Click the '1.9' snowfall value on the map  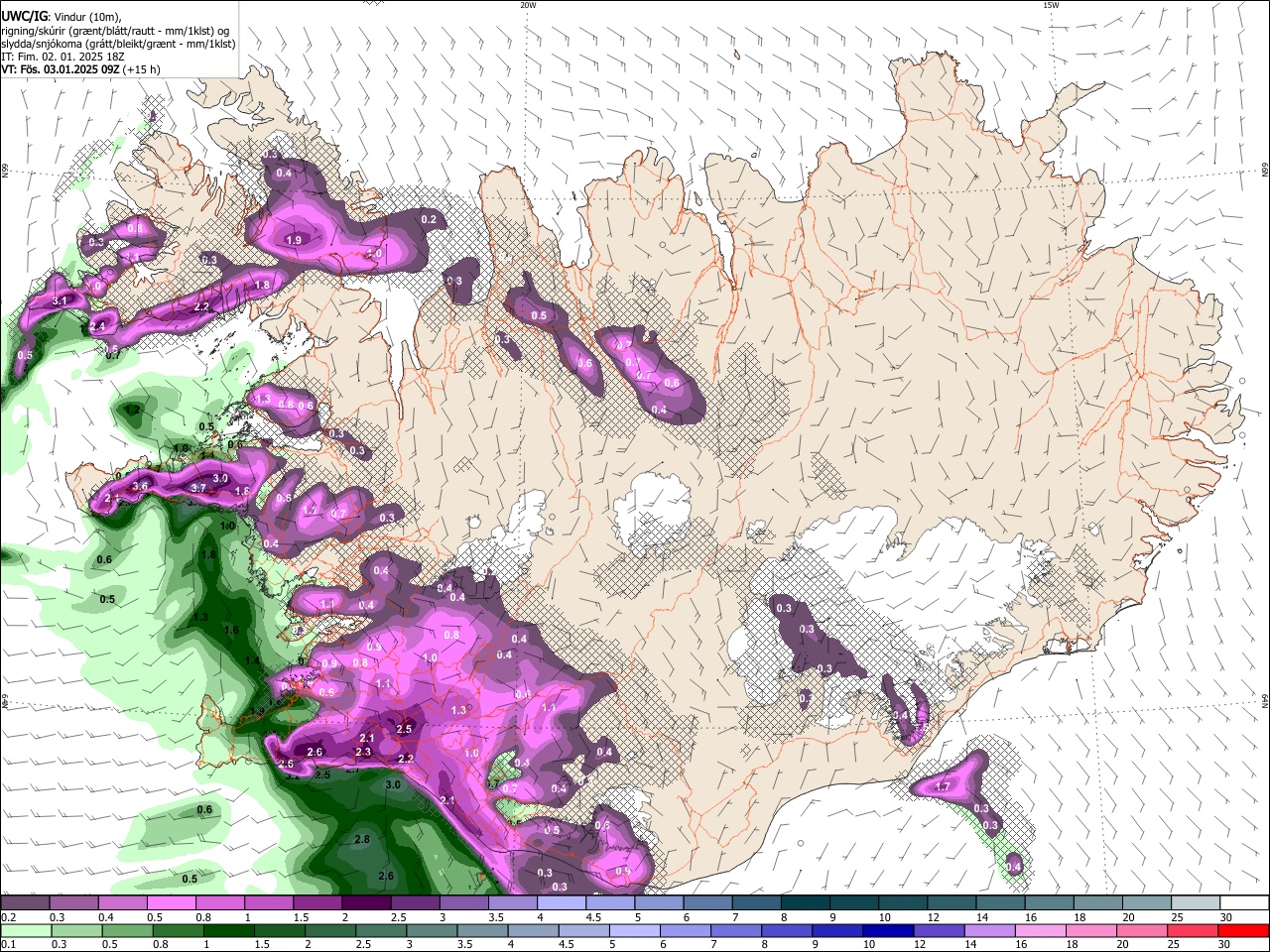(294, 240)
